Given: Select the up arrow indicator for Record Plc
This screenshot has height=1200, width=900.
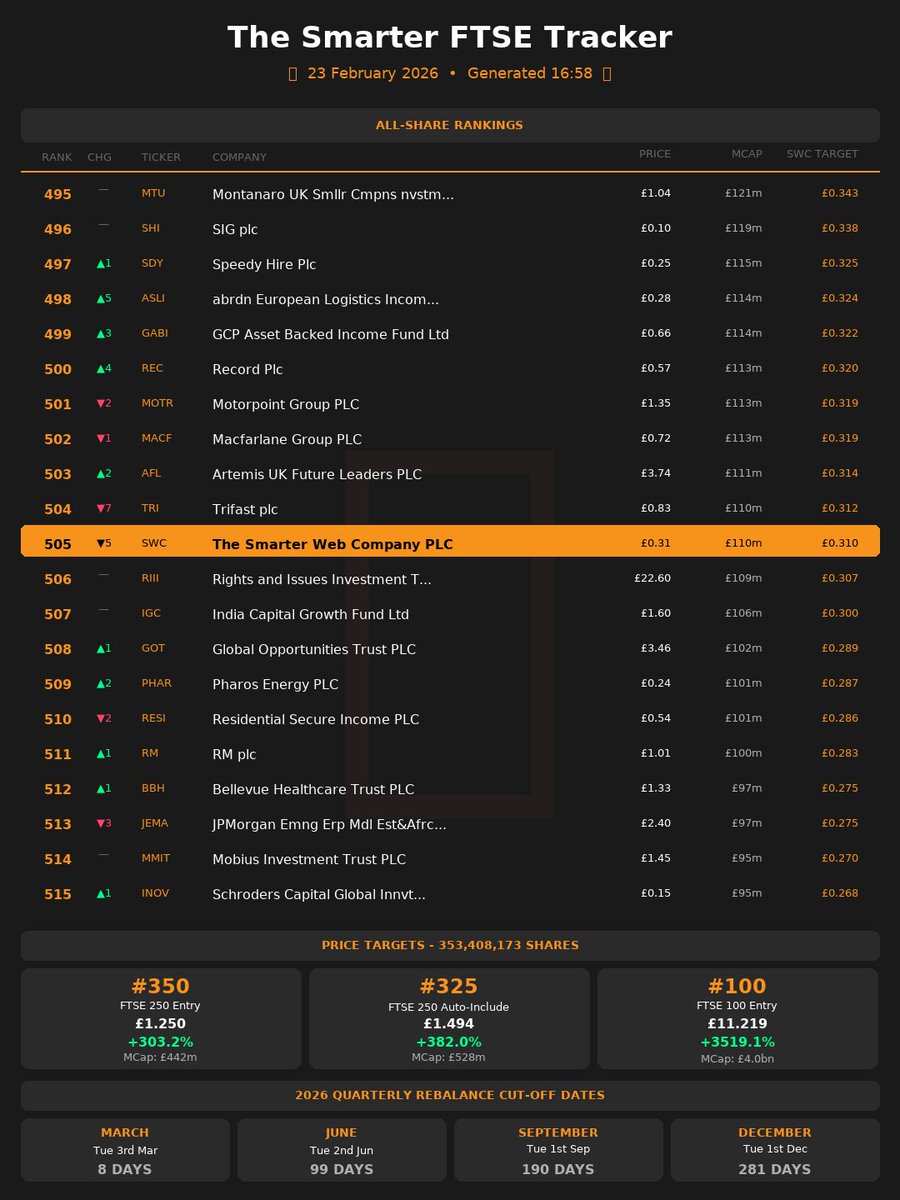Looking at the screenshot, I should point(100,368).
